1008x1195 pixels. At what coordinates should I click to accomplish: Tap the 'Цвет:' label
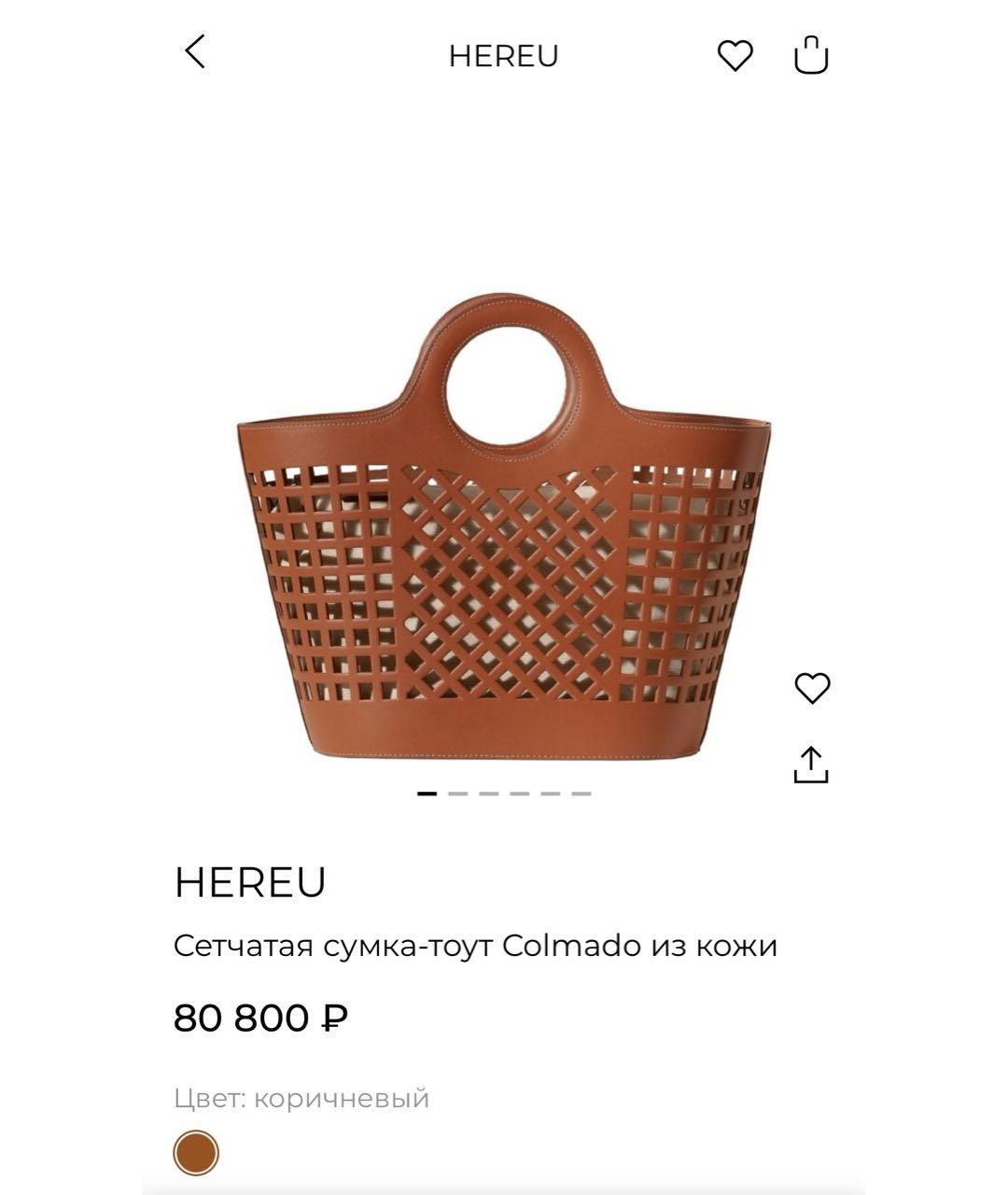[x=210, y=1098]
